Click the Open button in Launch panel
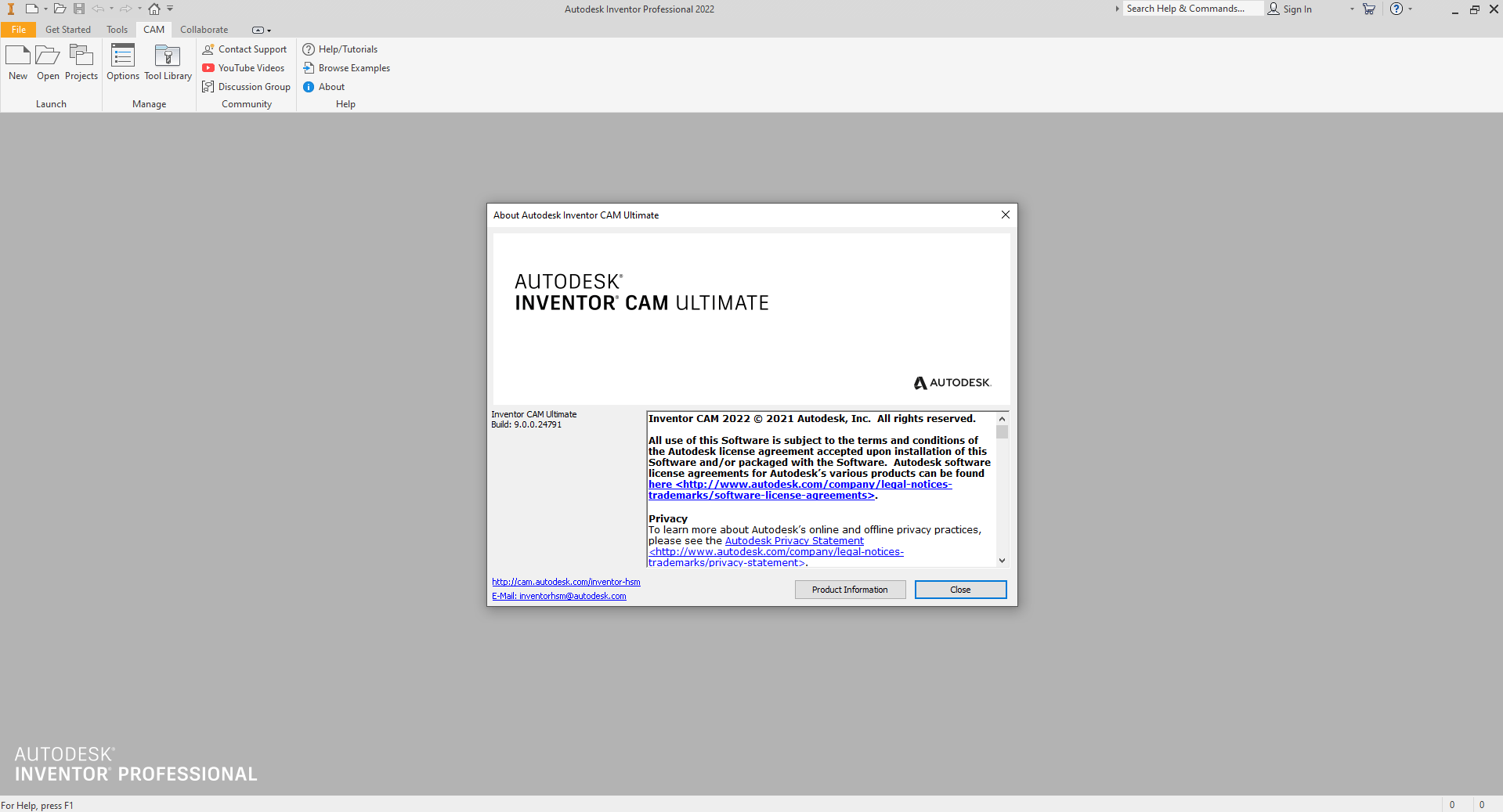Screen dimensions: 1503x812 48,63
